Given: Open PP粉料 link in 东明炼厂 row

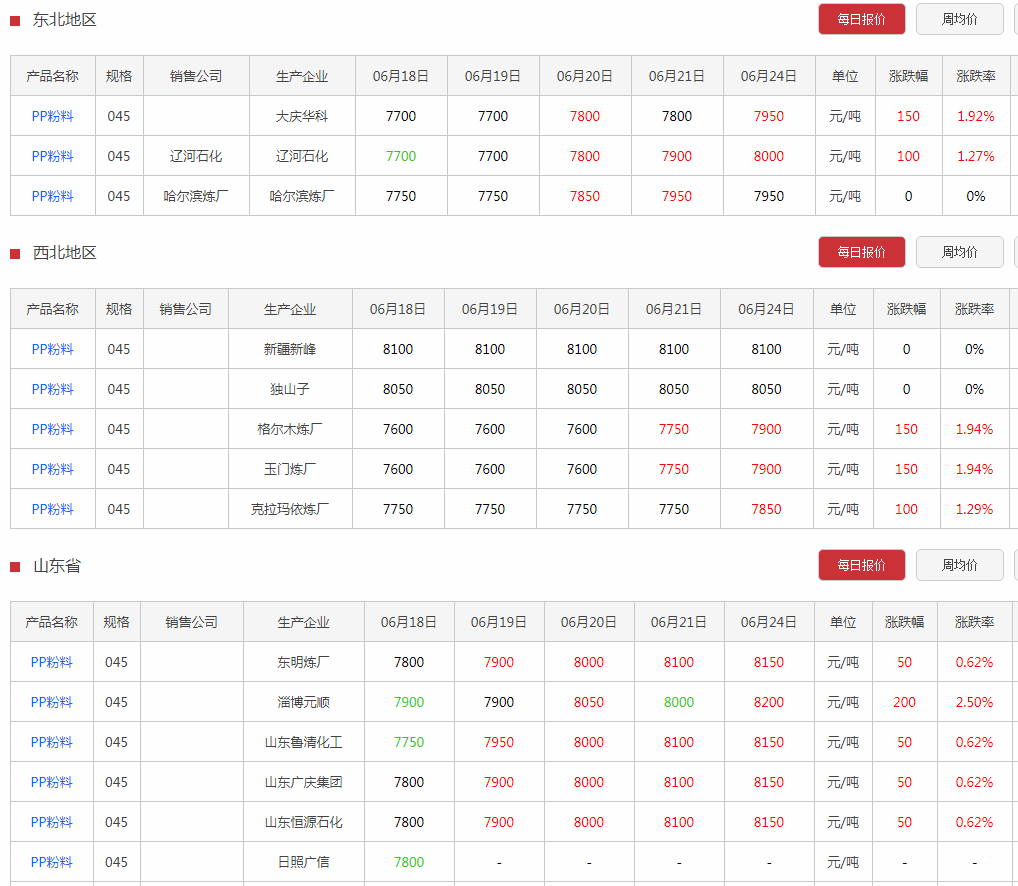Looking at the screenshot, I should 51,662.
